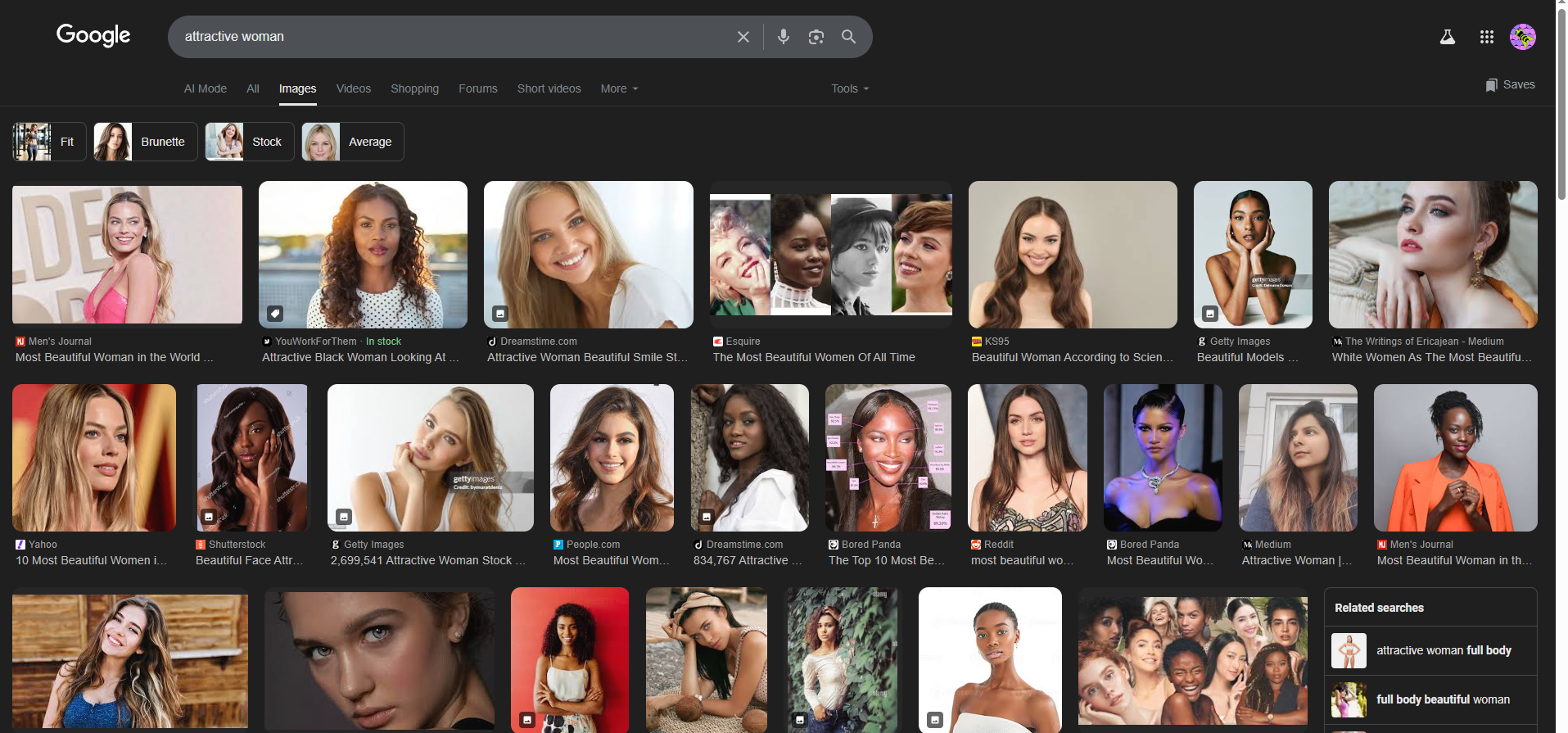Clear the search box text

pos(743,37)
